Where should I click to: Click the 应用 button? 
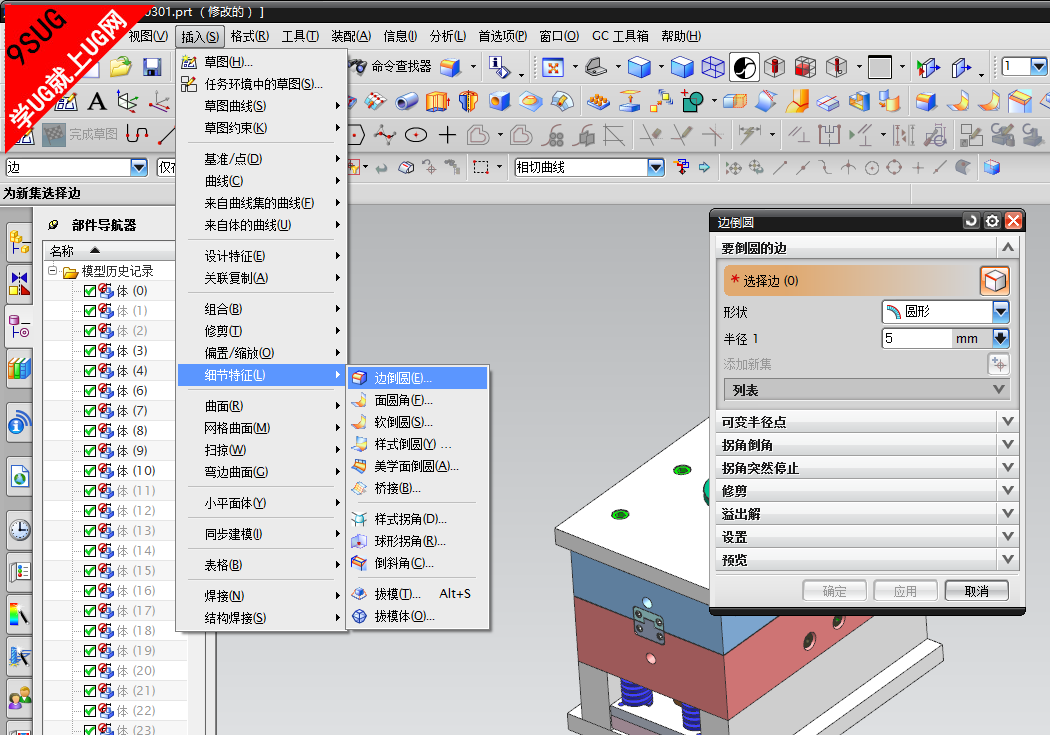point(905,591)
